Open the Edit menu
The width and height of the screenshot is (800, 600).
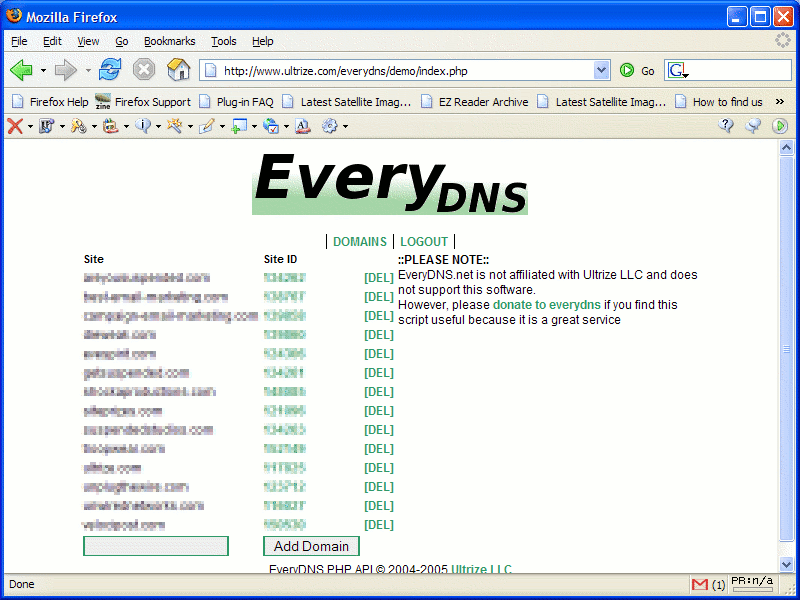tap(52, 41)
